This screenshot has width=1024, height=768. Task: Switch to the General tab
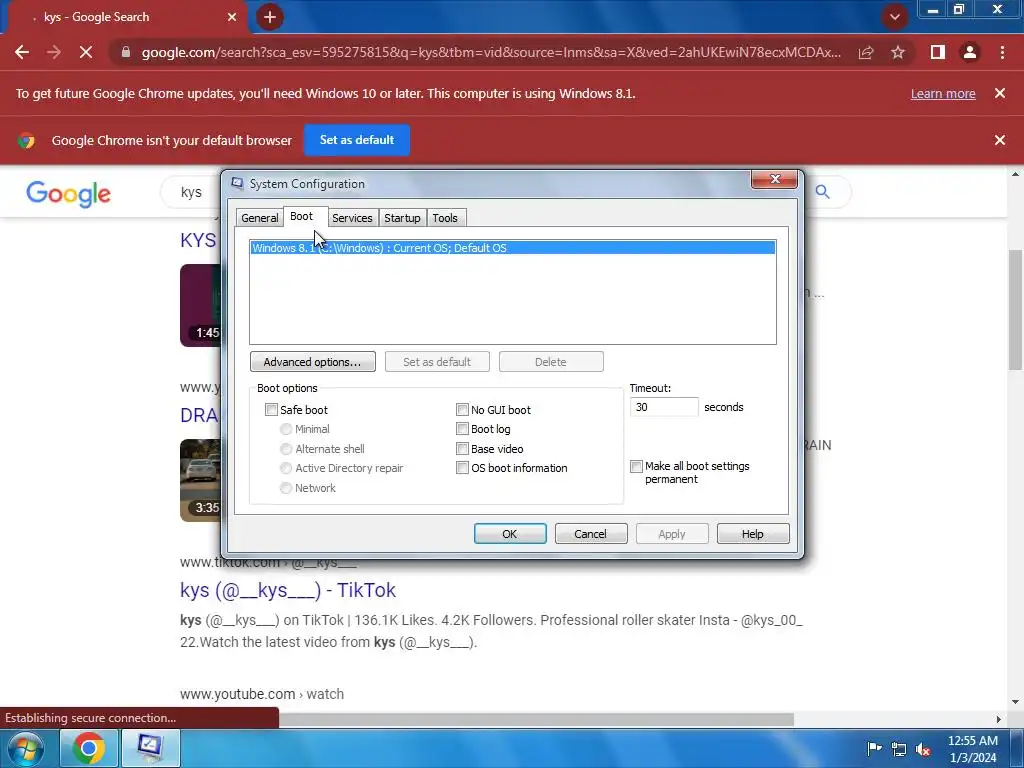tap(259, 218)
